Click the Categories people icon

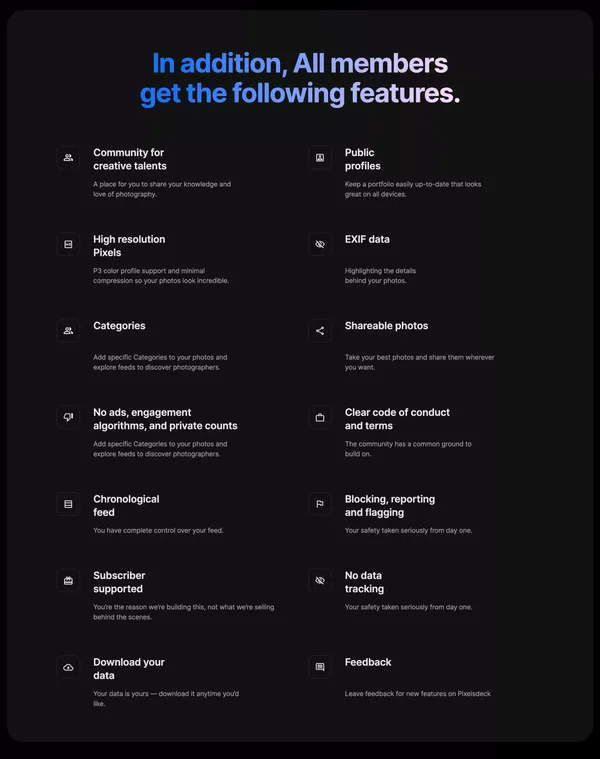point(68,331)
